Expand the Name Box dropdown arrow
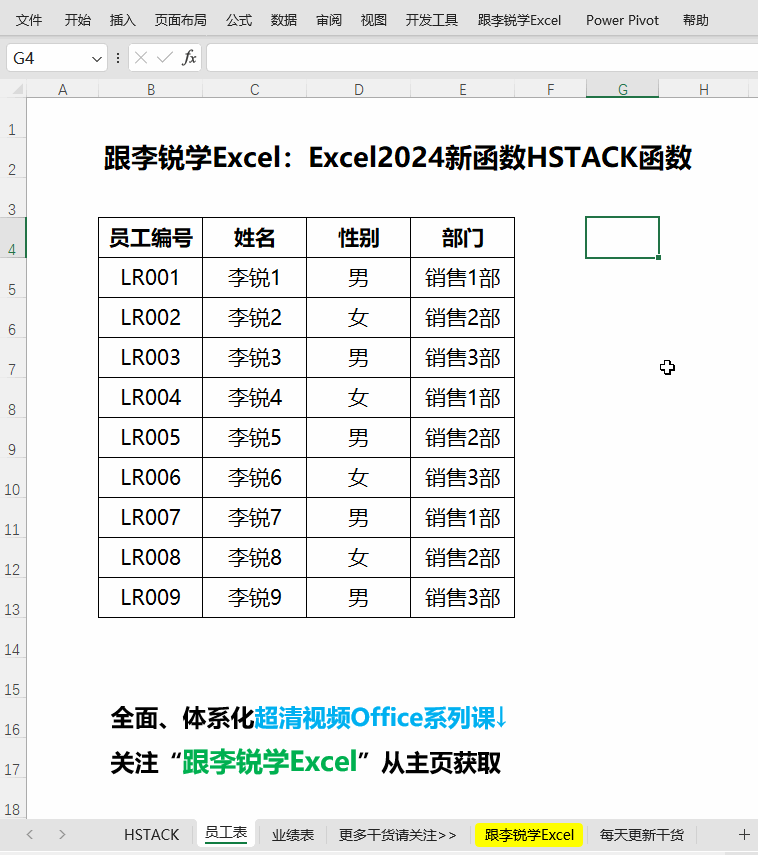758x855 pixels. (x=97, y=58)
